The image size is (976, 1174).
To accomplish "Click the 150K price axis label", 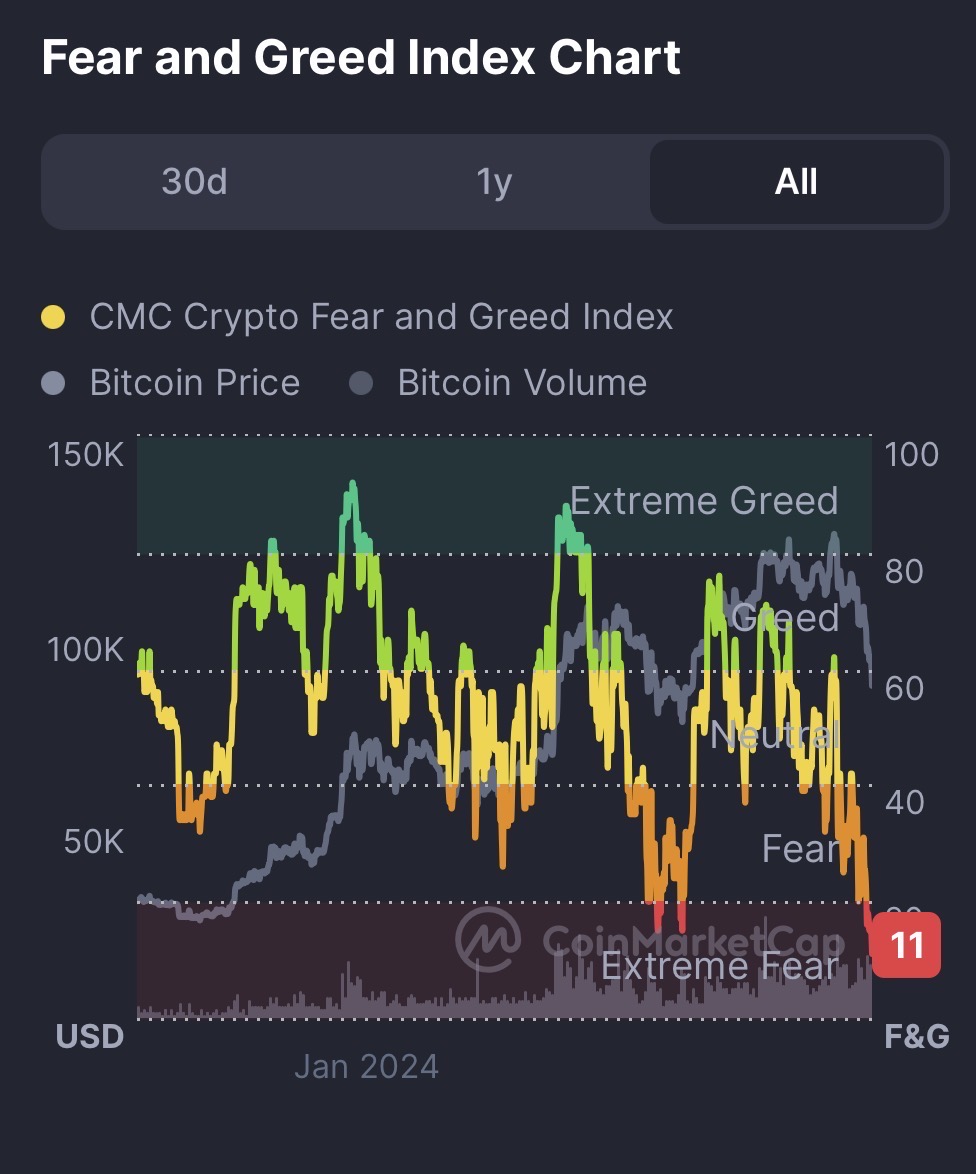I will (x=86, y=454).
